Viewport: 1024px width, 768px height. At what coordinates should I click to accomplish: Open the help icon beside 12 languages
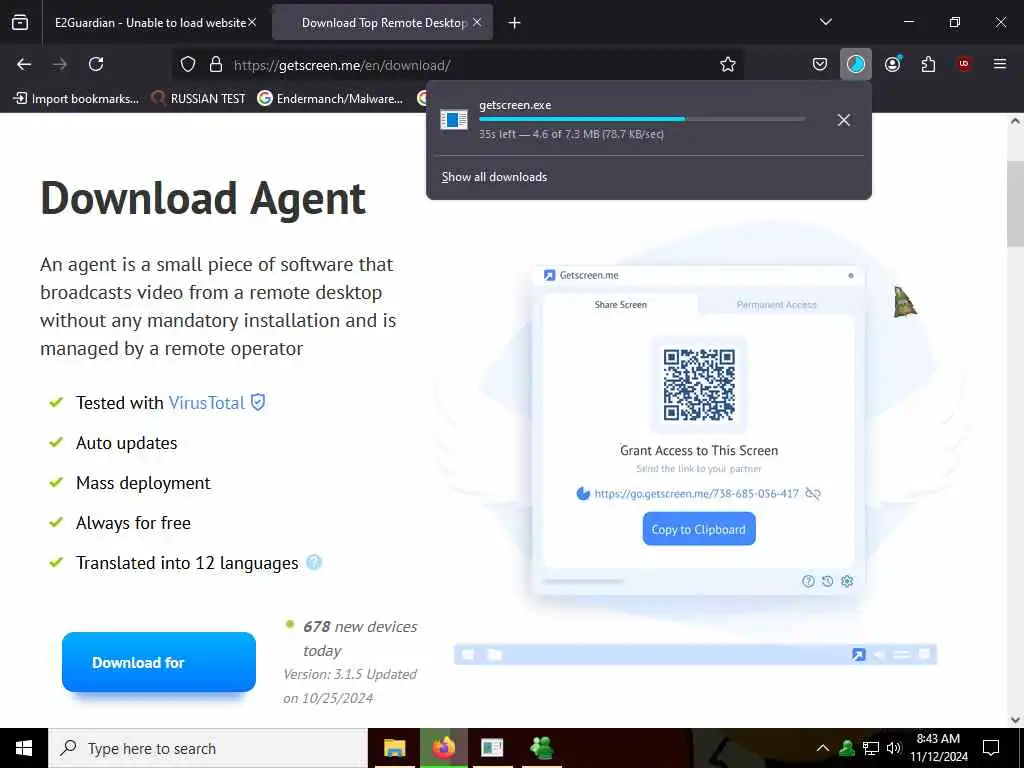(x=314, y=562)
